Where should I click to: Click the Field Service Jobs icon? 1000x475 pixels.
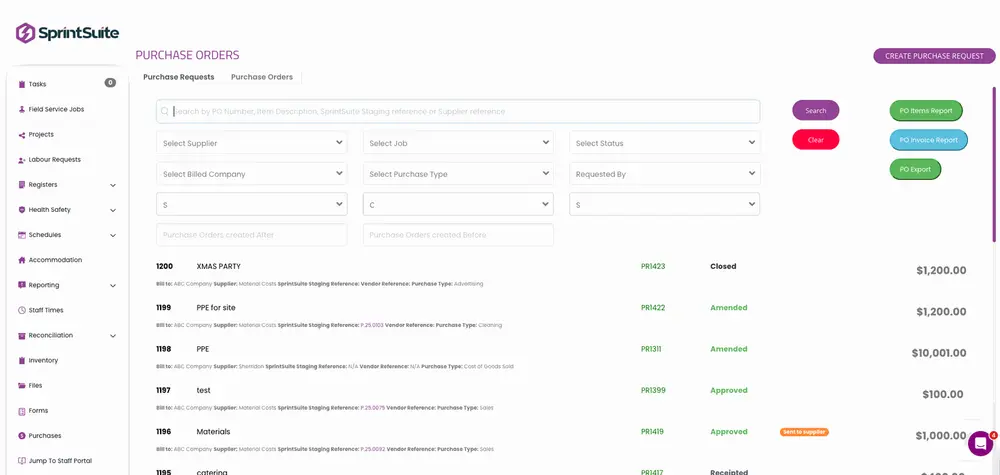22,109
